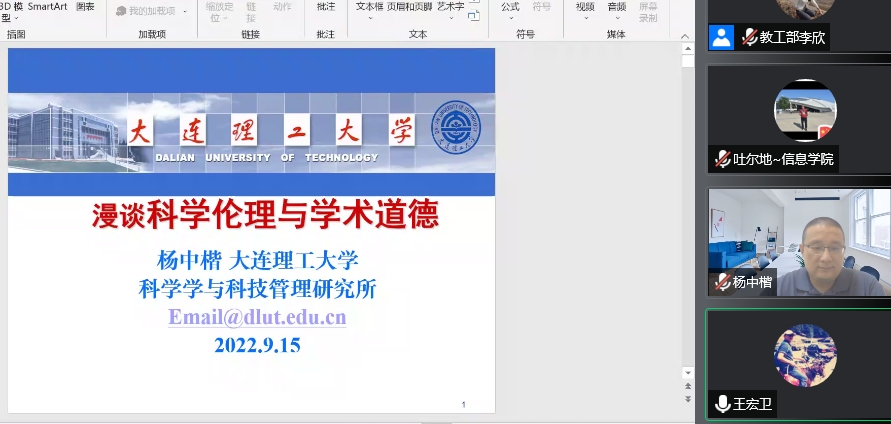Click the video tile of 杨中楷
The height and width of the screenshot is (424, 891).
point(800,243)
